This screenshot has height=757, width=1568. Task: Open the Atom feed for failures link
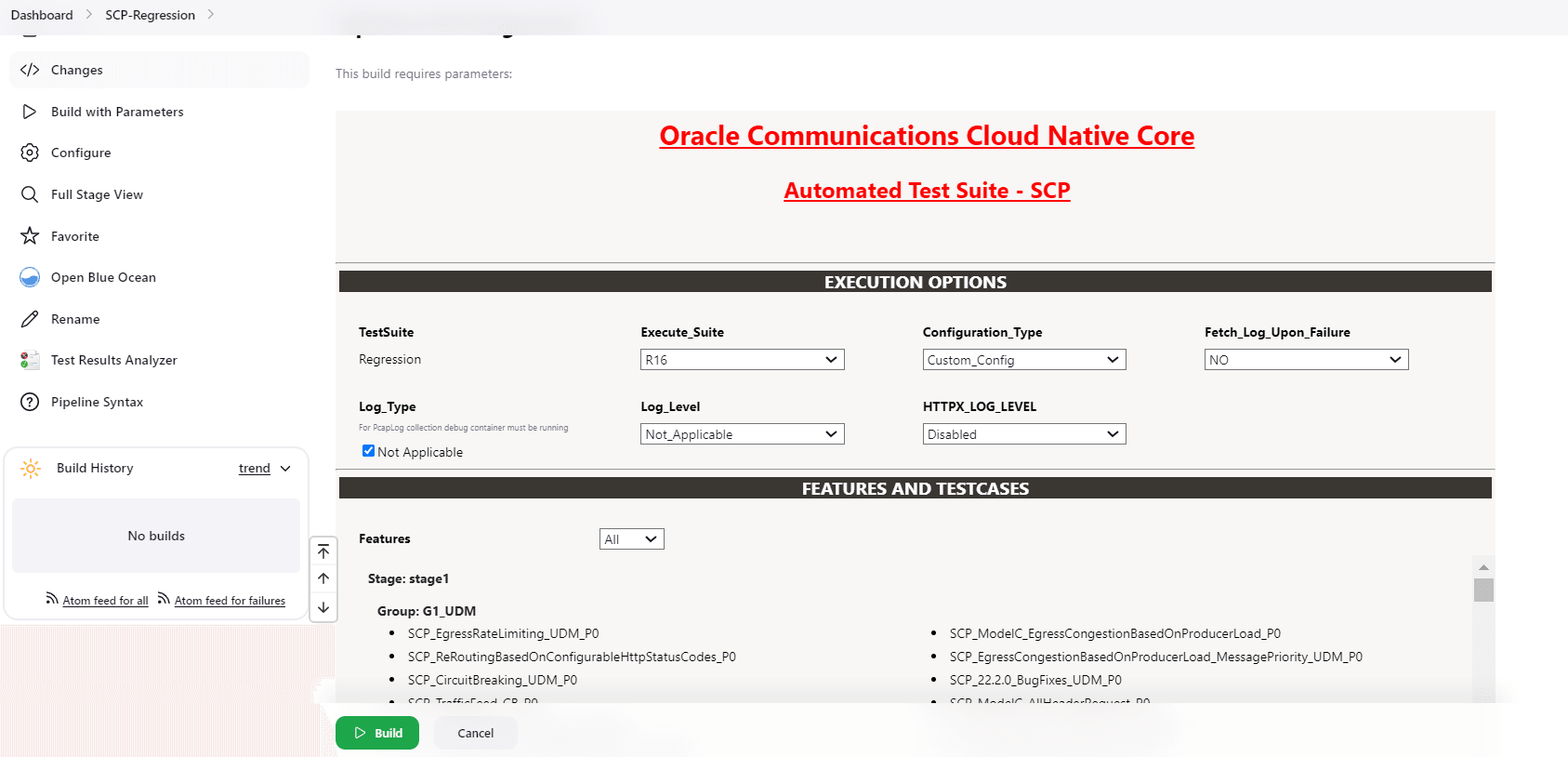(230, 601)
